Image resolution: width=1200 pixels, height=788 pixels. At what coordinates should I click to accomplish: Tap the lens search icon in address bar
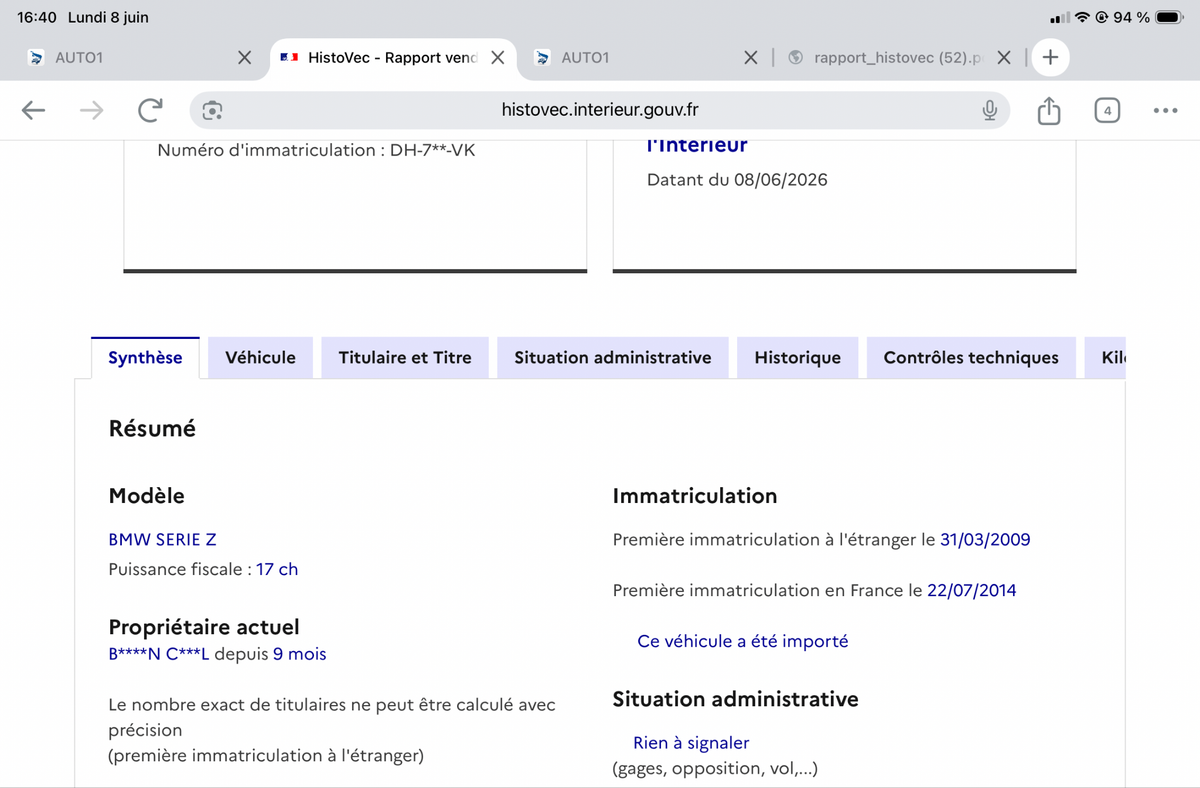[x=212, y=111]
